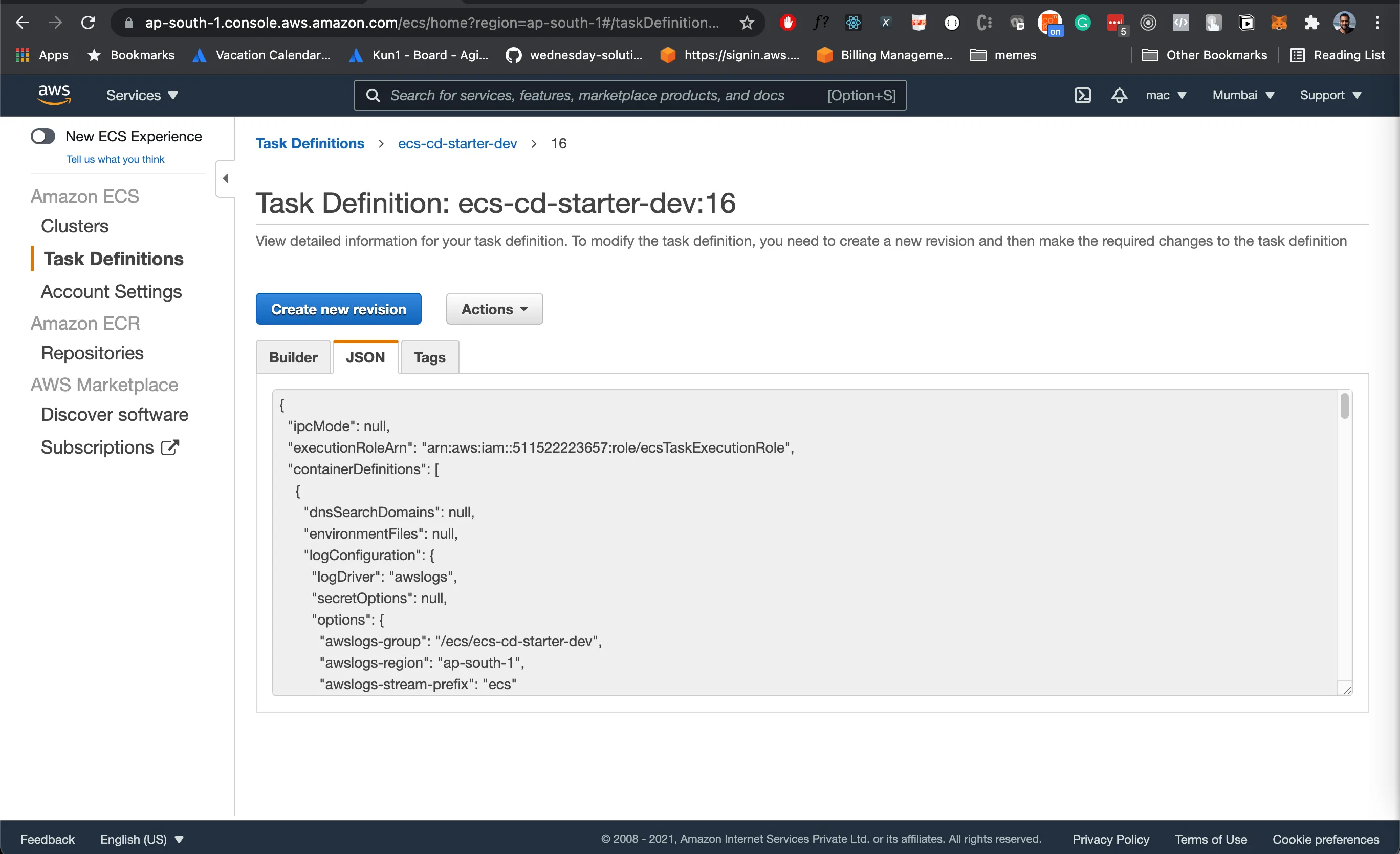
Task: Open the Mumbai region selector
Action: (x=1243, y=95)
